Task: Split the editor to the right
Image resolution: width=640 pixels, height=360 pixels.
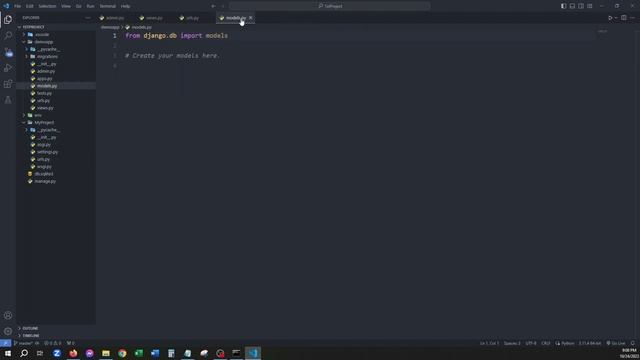Action: pyautogui.click(x=624, y=18)
